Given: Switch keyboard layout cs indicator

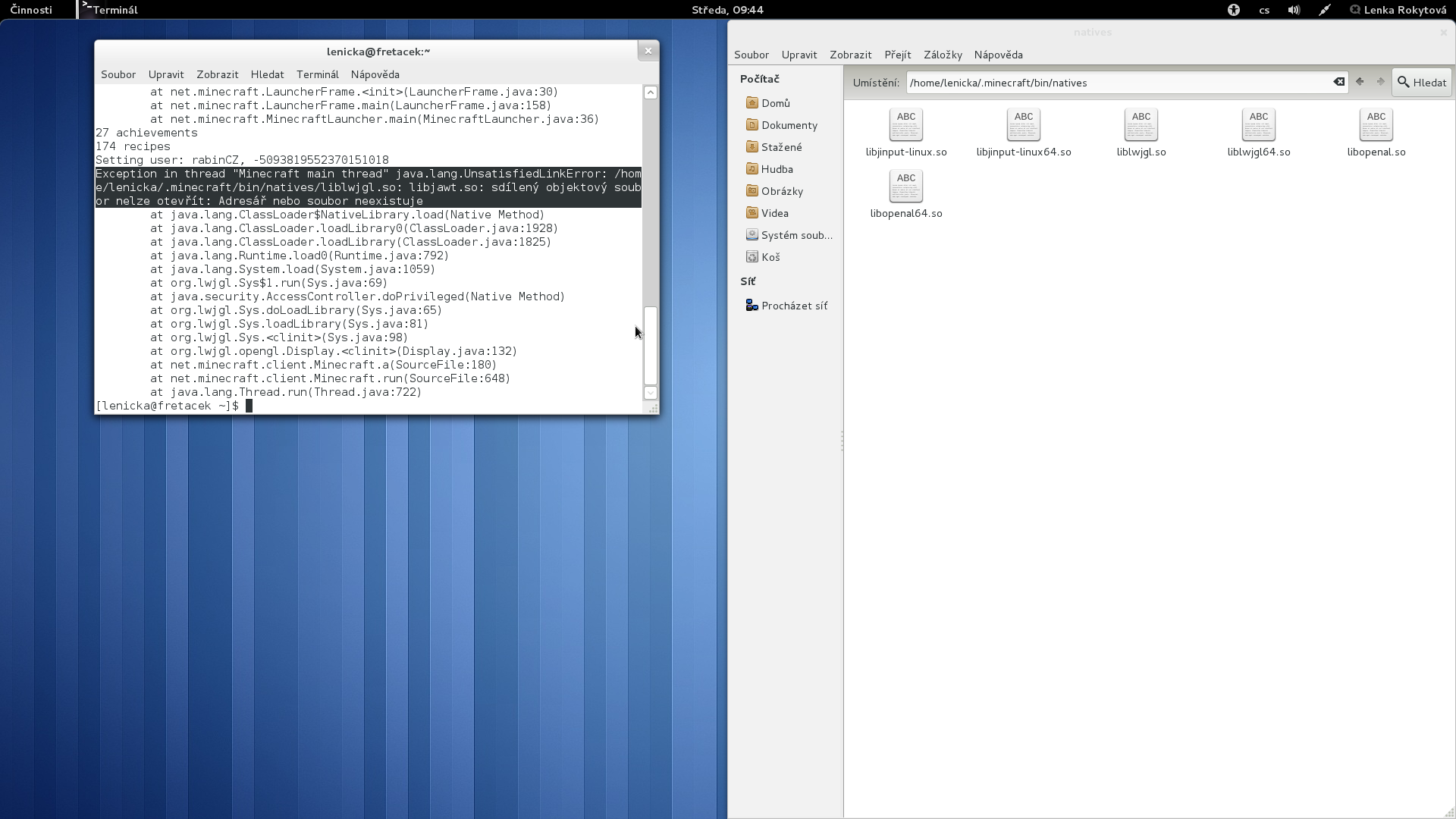Looking at the screenshot, I should (x=1264, y=10).
